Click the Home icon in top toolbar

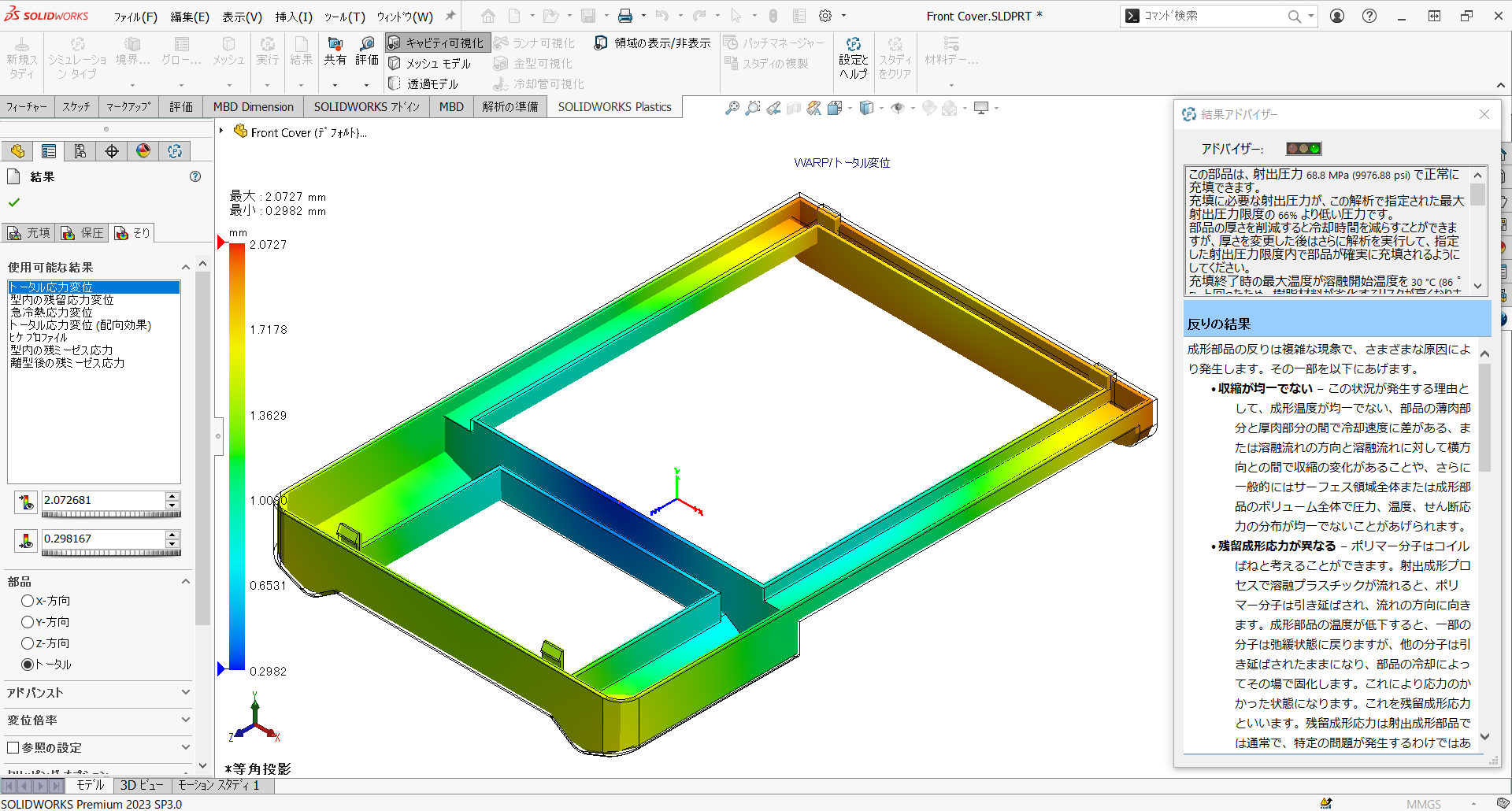(488, 16)
